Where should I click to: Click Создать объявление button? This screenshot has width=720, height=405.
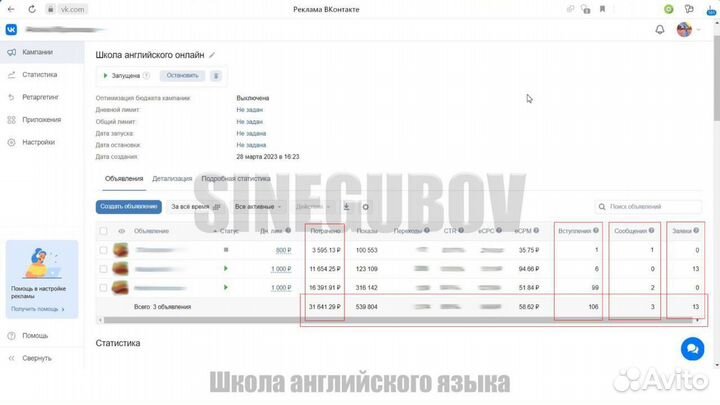pos(129,207)
